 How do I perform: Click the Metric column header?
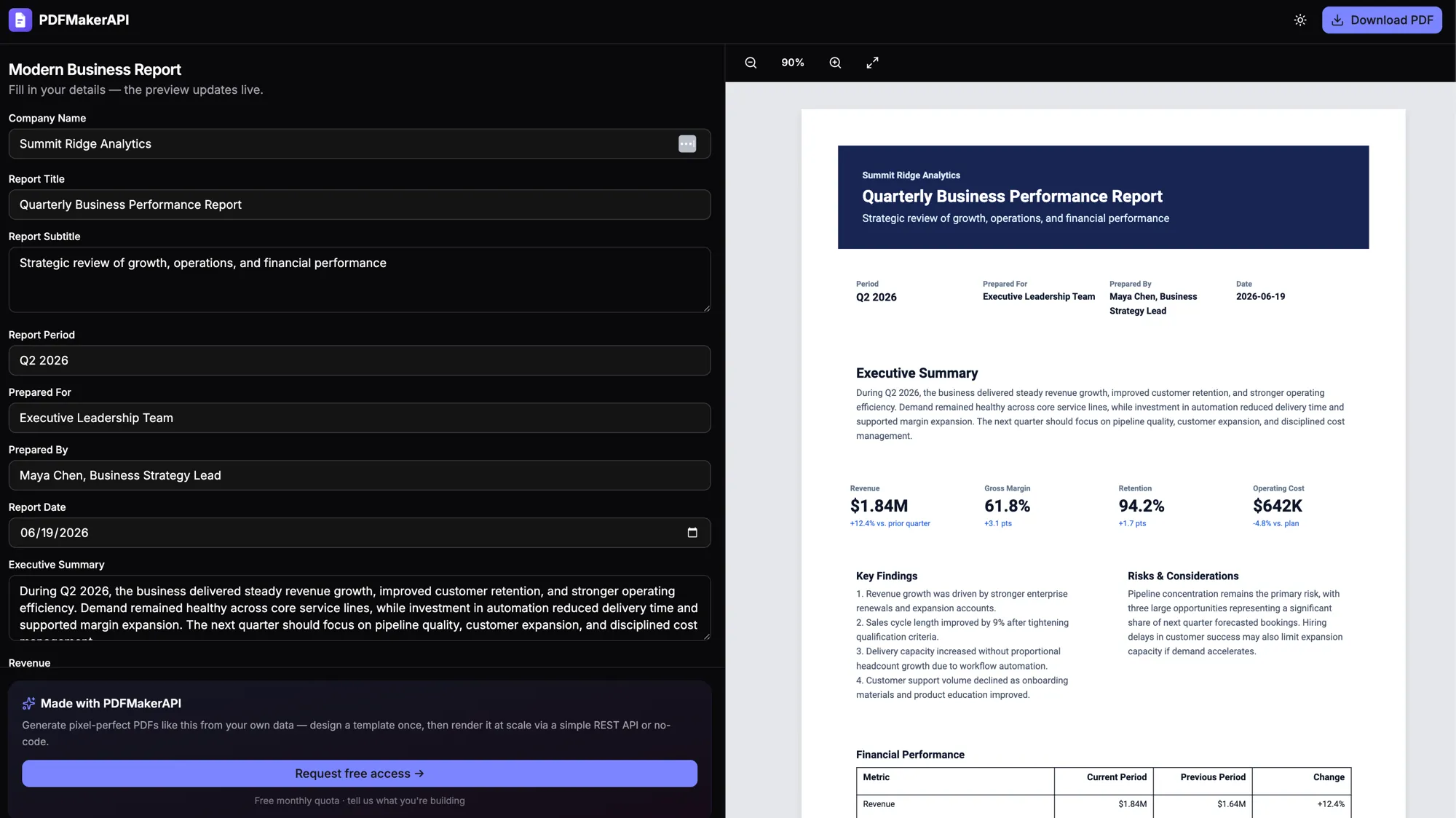point(876,777)
